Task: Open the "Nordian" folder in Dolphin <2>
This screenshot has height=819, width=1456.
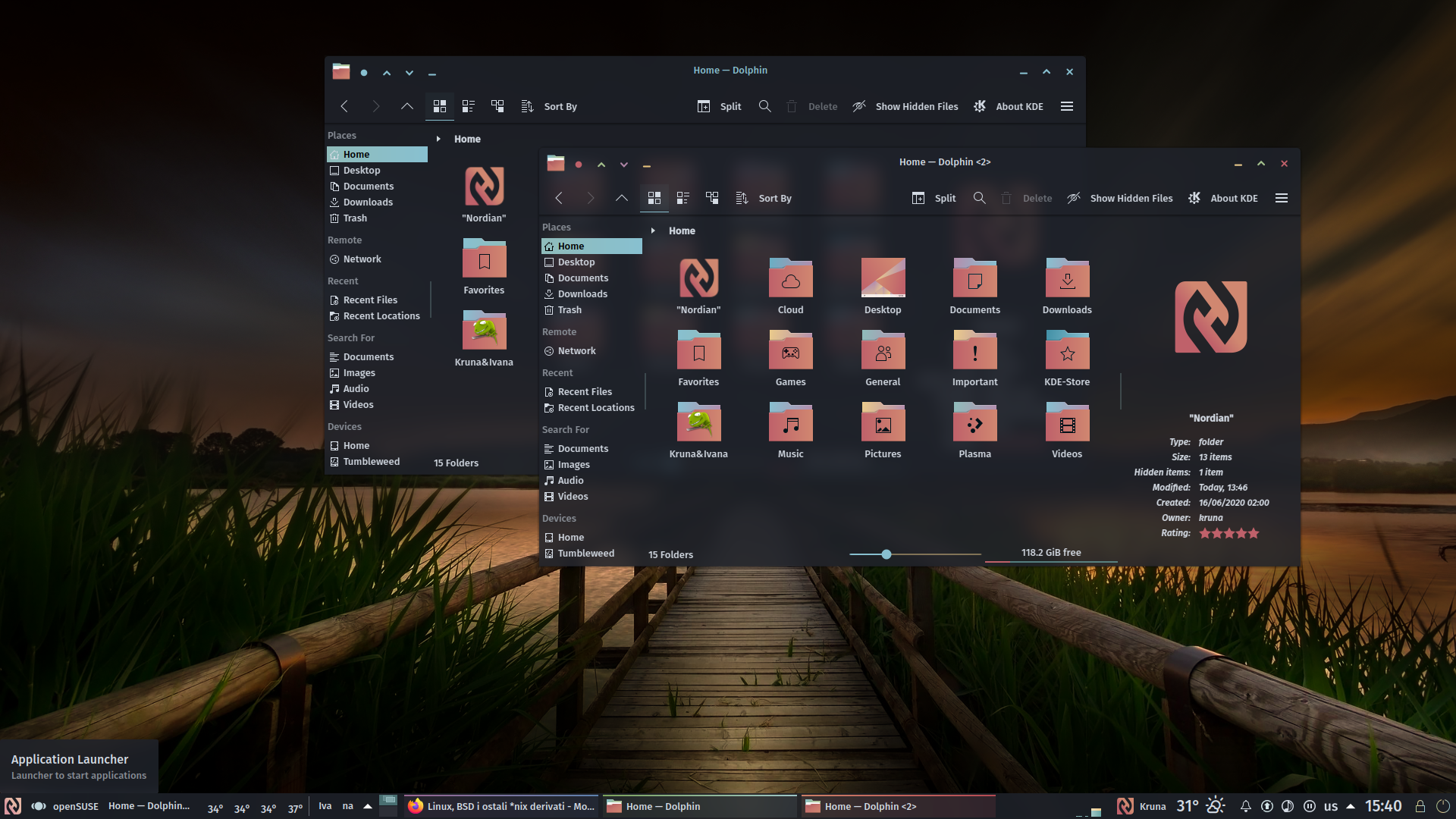Action: pyautogui.click(x=698, y=286)
